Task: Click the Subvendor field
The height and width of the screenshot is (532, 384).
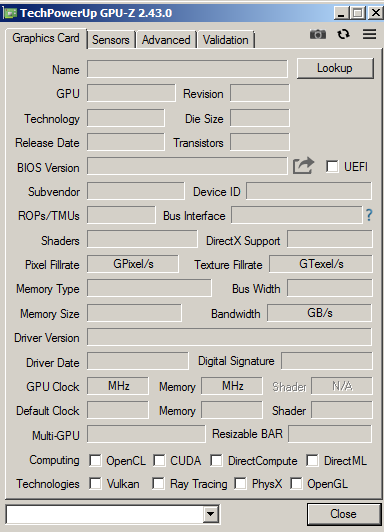Action: pyautogui.click(x=136, y=191)
